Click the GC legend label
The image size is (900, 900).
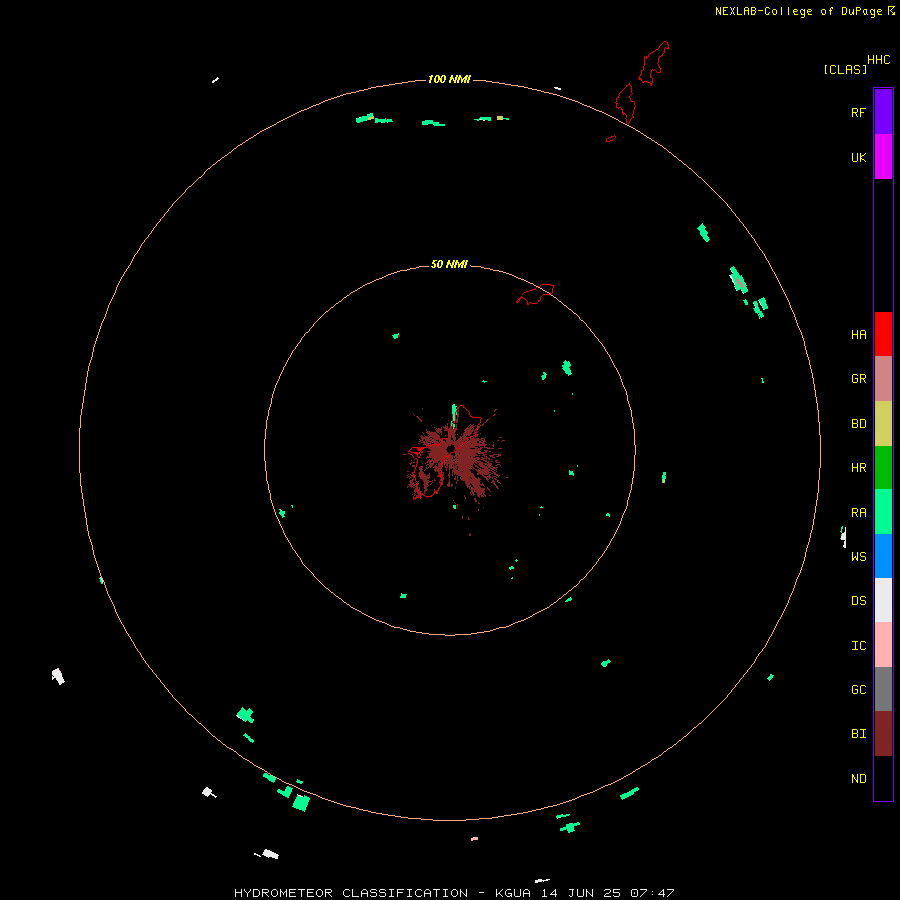pos(858,690)
